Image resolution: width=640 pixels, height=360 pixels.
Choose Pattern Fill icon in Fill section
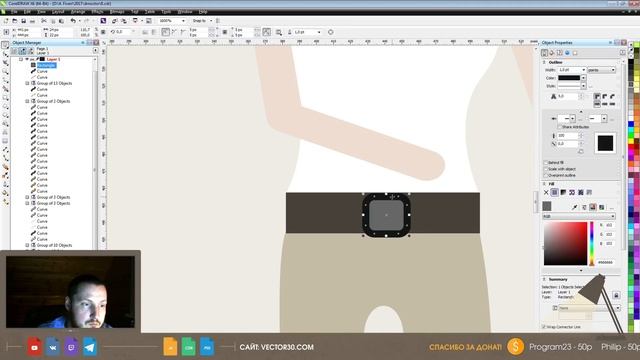[572, 192]
